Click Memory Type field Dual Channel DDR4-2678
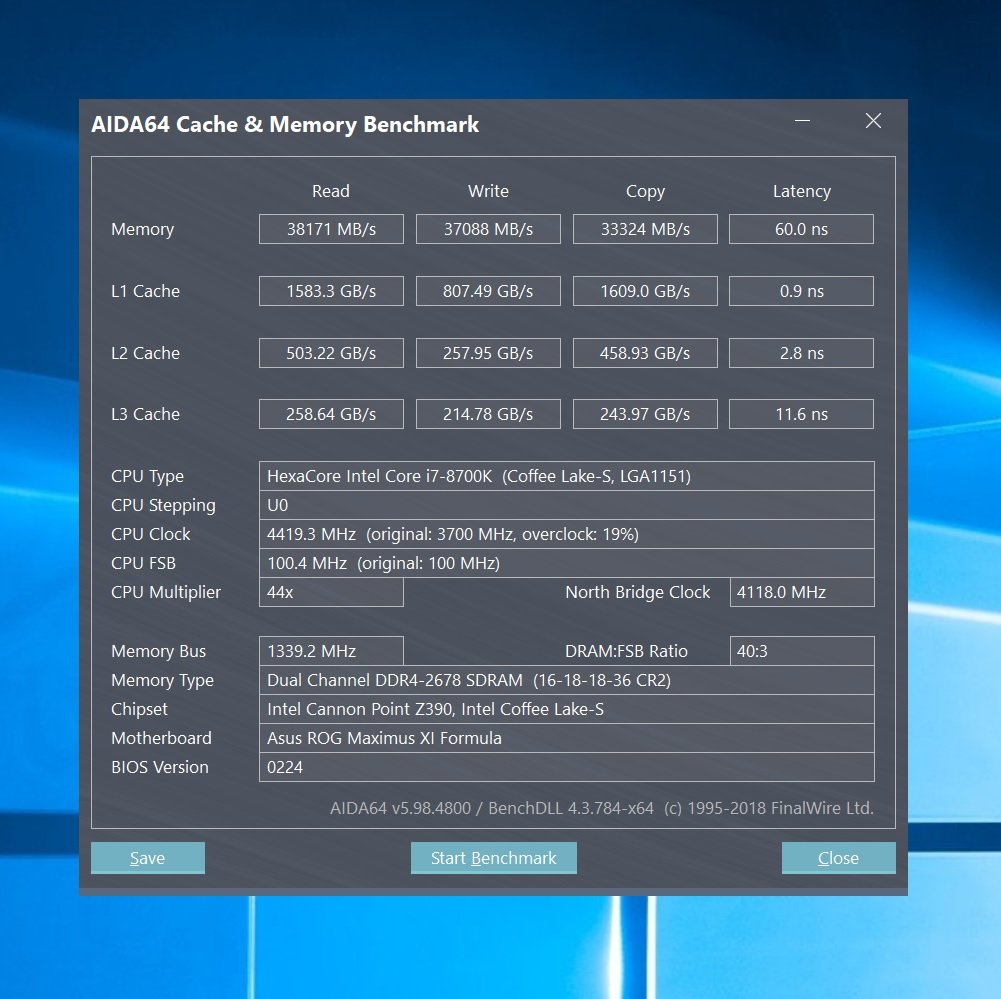1001x999 pixels. [x=567, y=680]
